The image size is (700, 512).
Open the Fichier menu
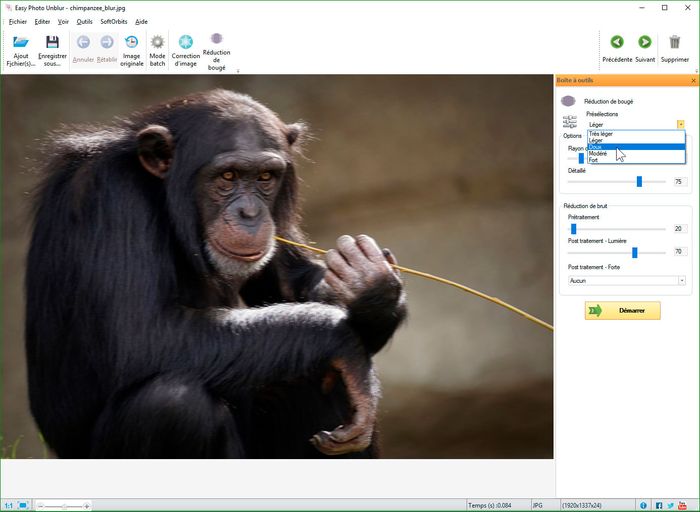pos(18,21)
